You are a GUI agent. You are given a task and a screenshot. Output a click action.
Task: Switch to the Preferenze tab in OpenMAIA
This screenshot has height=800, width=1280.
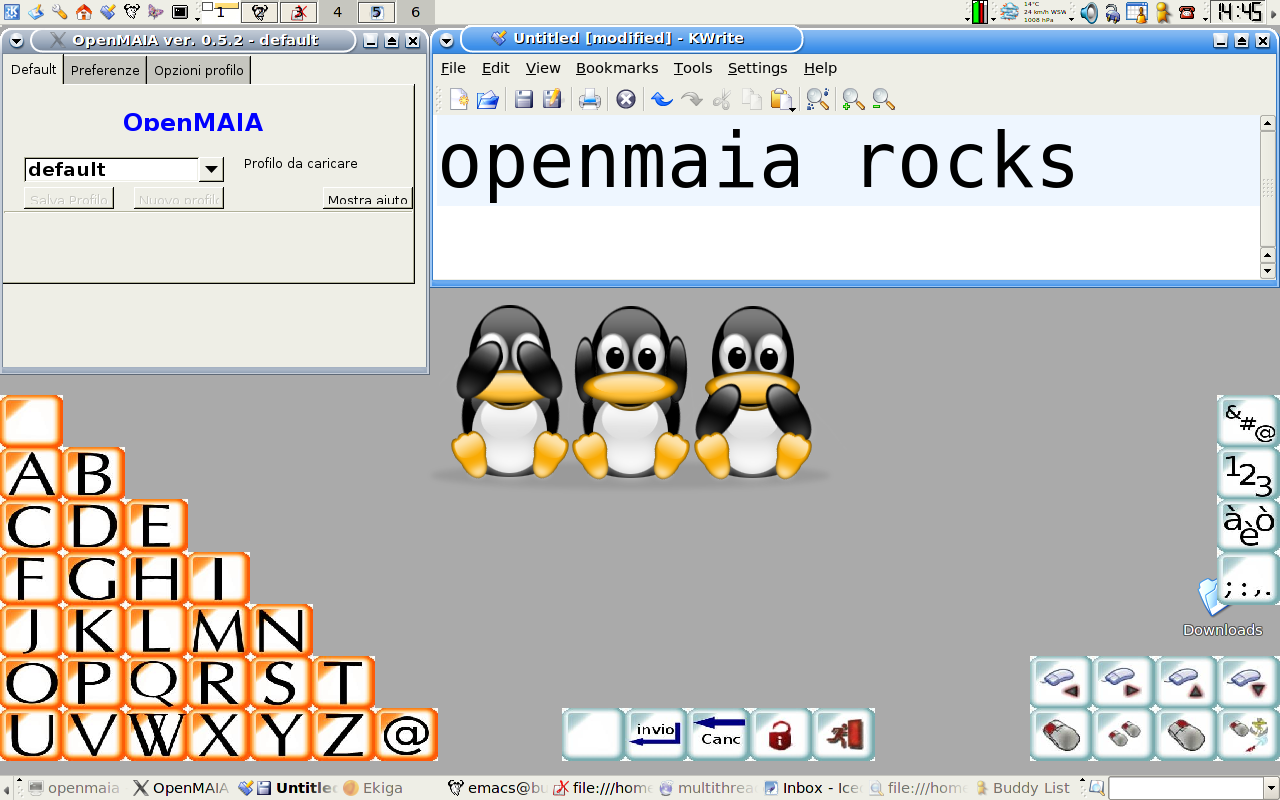[x=105, y=70]
